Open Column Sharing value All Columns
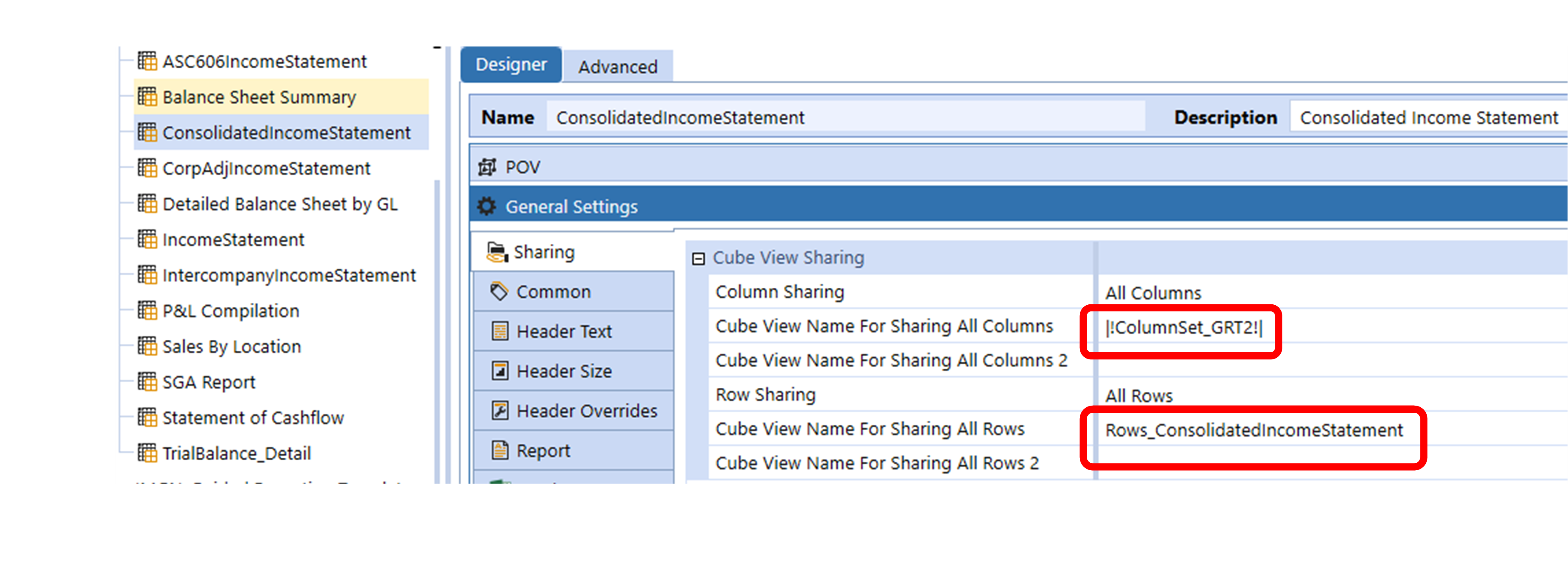Screen dimensions: 1568x562 (x=1333, y=292)
